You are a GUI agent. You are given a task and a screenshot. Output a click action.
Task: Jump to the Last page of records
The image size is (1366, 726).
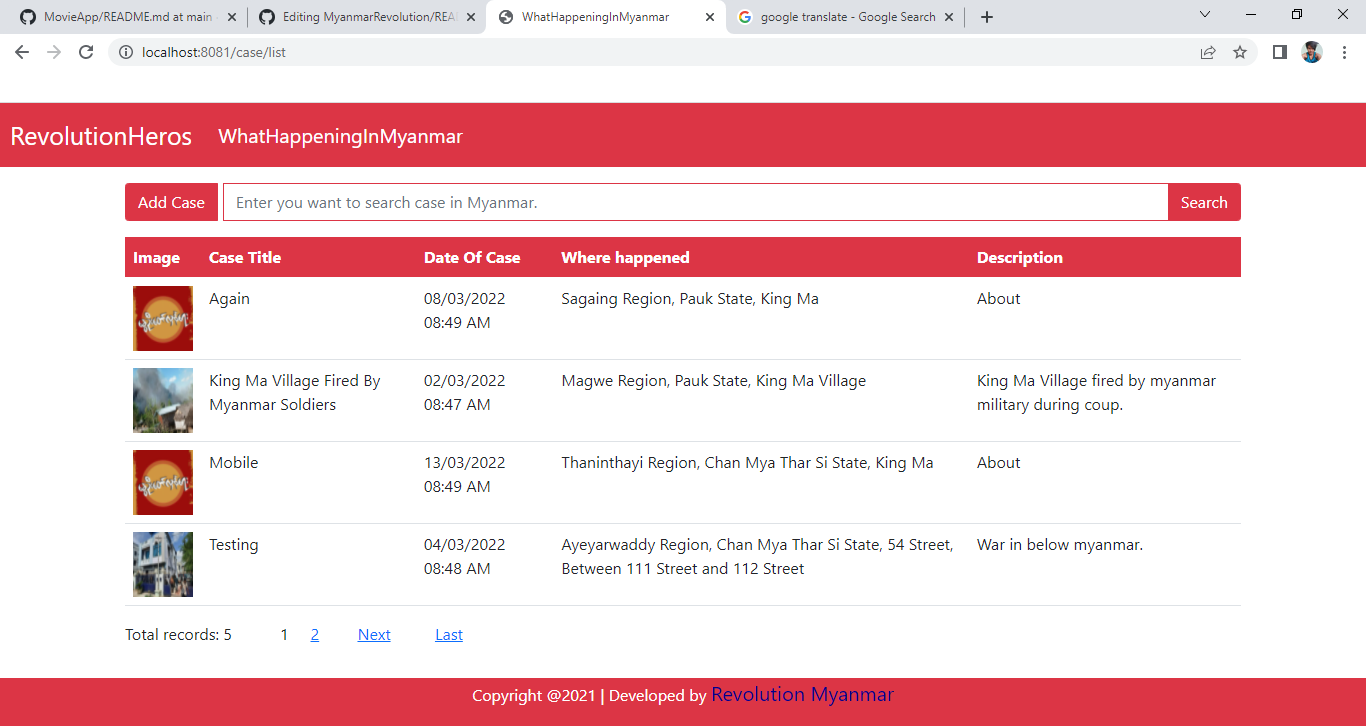pyautogui.click(x=448, y=634)
